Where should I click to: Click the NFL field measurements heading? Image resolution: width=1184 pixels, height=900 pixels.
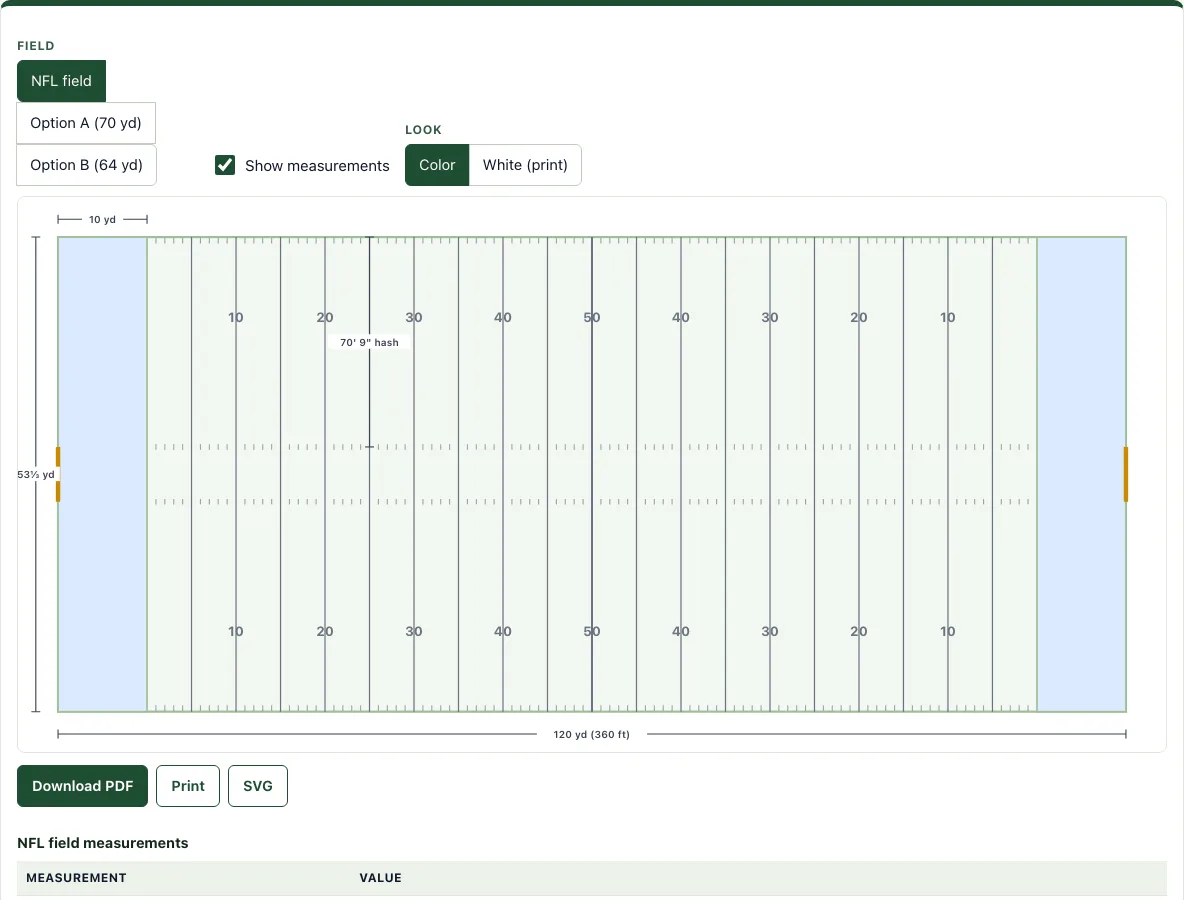[103, 843]
